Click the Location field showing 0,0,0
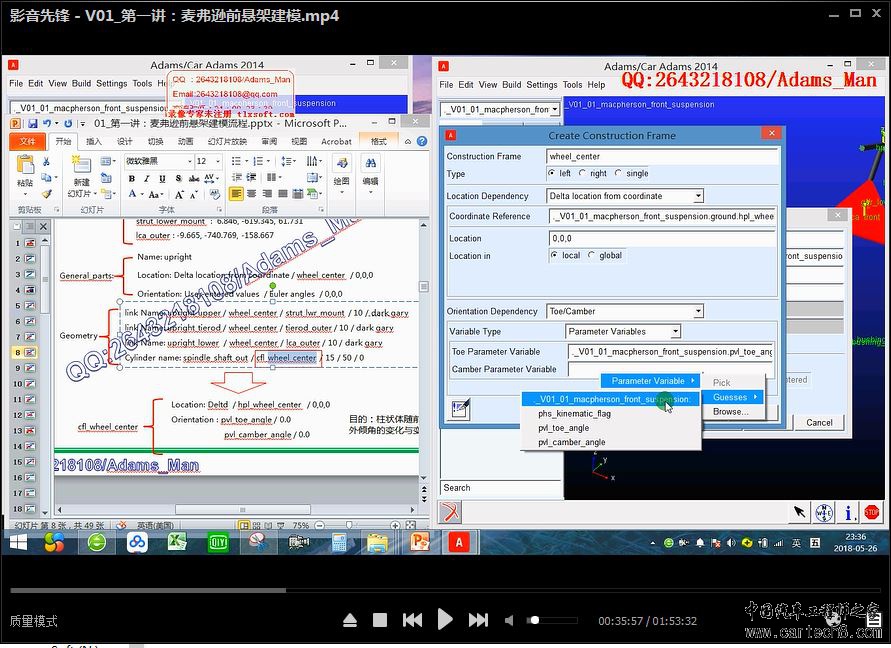This screenshot has height=648, width=891. tap(661, 238)
